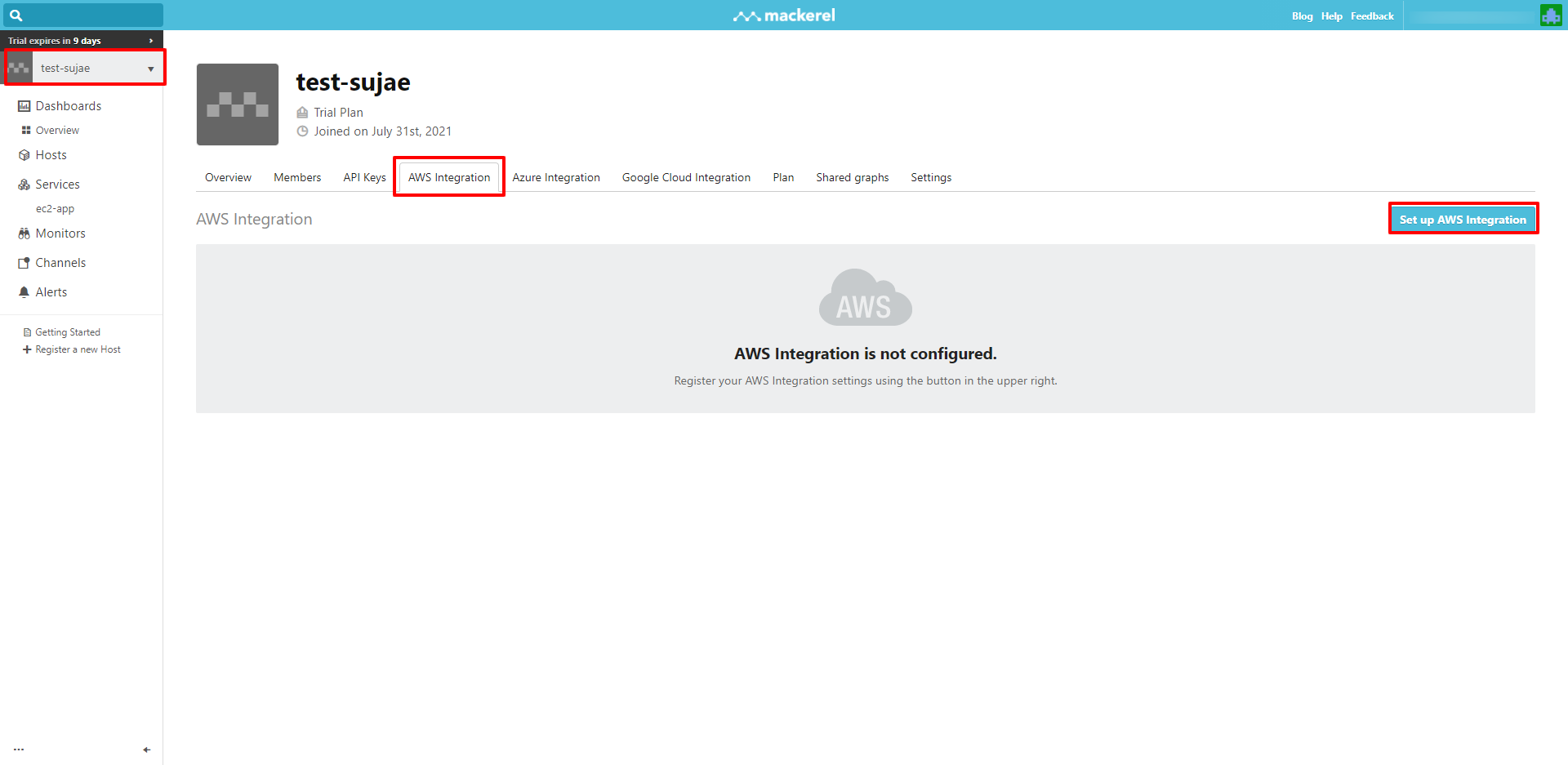Click the Channels icon in sidebar
1568x765 pixels.
tap(24, 263)
